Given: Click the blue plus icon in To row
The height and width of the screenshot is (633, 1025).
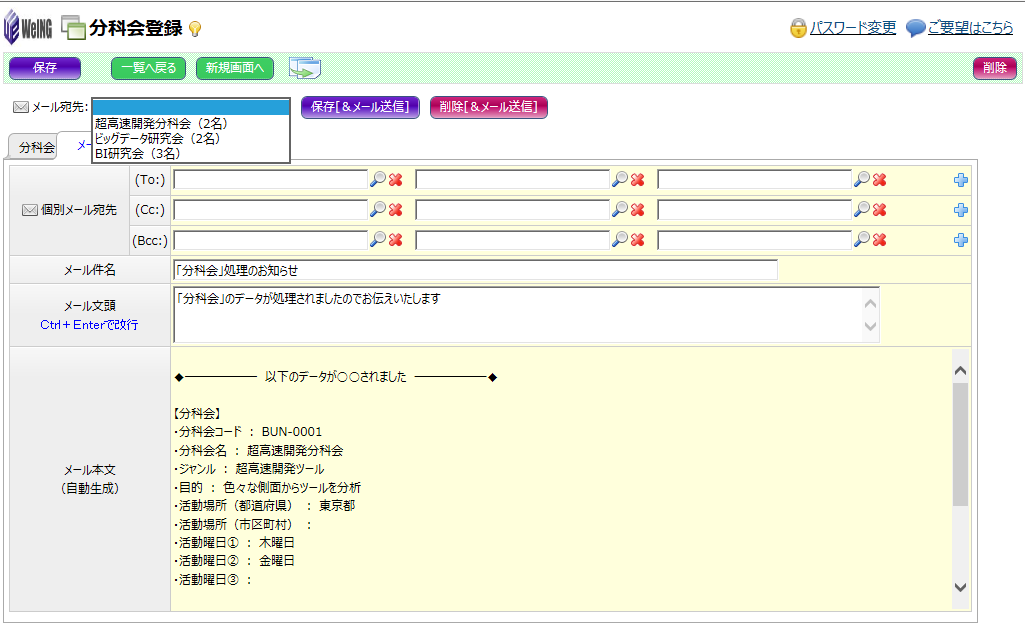Looking at the screenshot, I should tap(961, 180).
